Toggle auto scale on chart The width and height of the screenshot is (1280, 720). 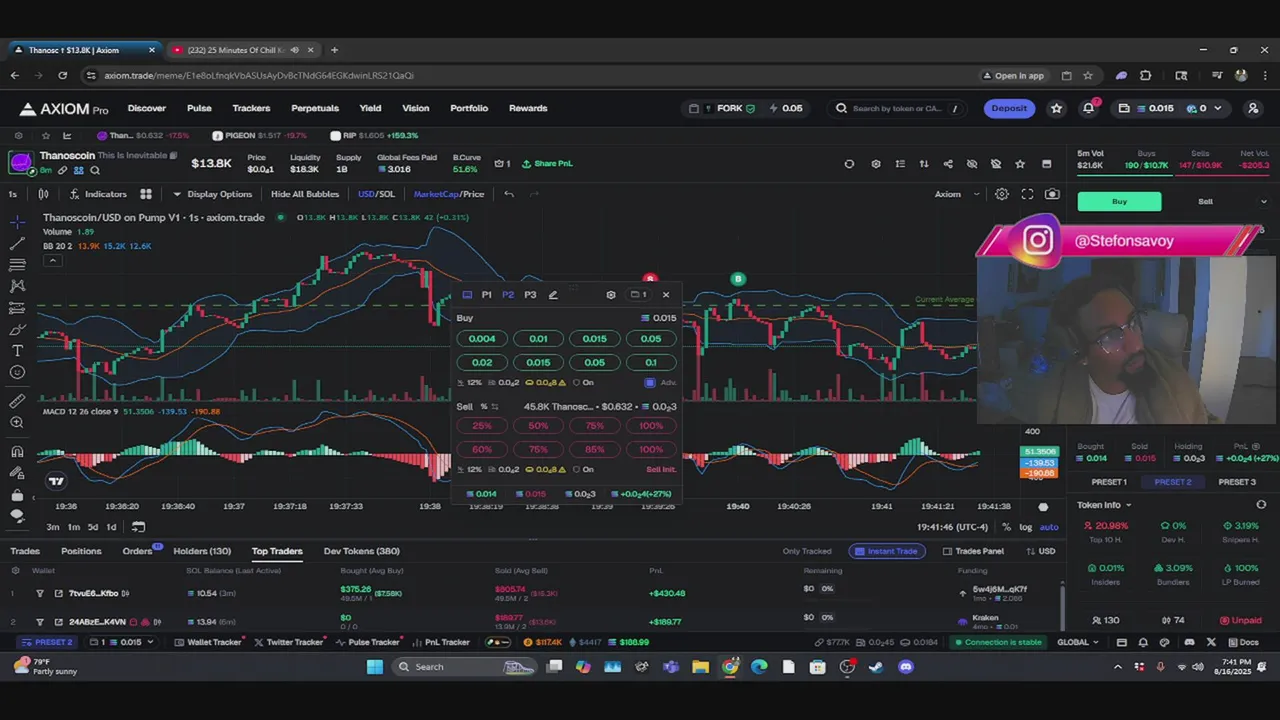[1049, 527]
